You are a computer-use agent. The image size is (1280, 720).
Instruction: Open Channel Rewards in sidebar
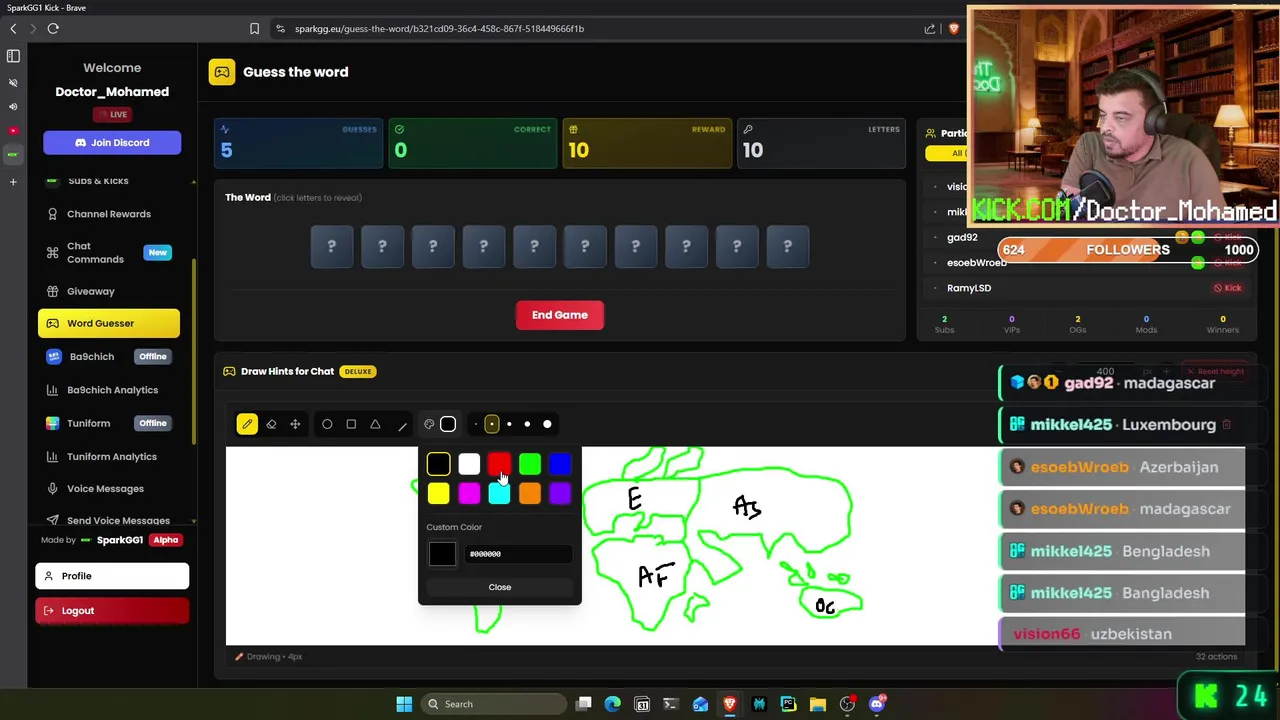point(109,214)
